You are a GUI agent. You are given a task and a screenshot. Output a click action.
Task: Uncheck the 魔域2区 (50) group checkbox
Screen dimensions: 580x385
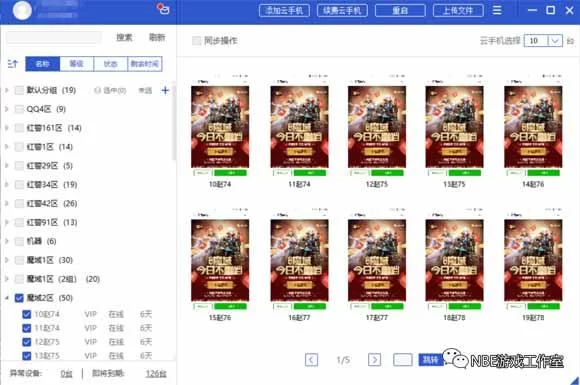(x=19, y=298)
